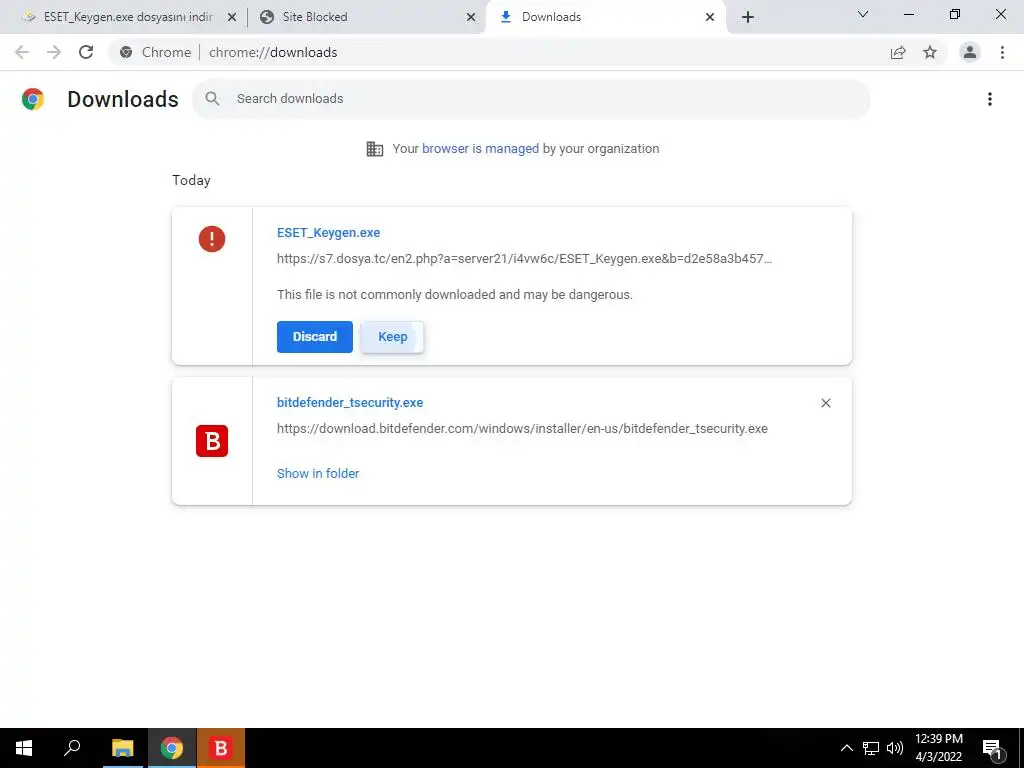
Task: Open the Action Center notifications icon
Action: coord(993,748)
